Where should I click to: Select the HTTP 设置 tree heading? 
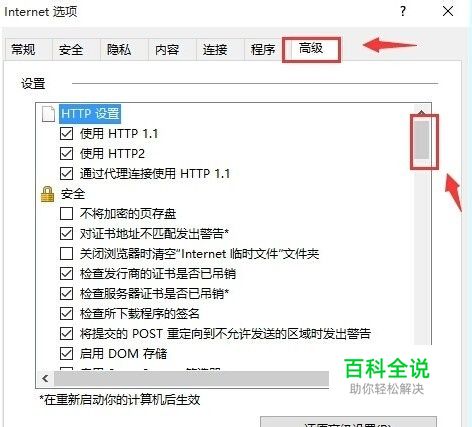coord(90,114)
